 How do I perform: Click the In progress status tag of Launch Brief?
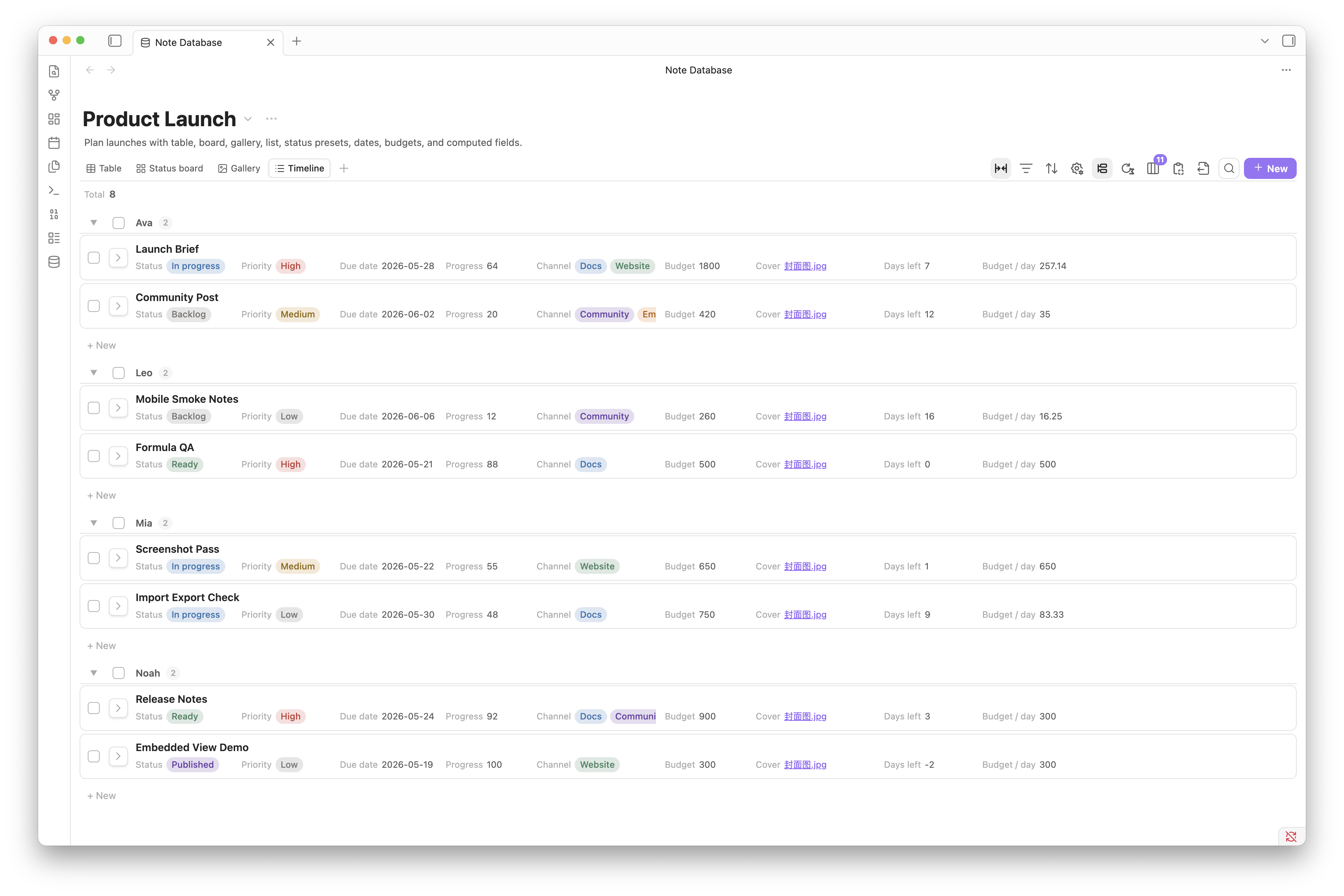(195, 266)
